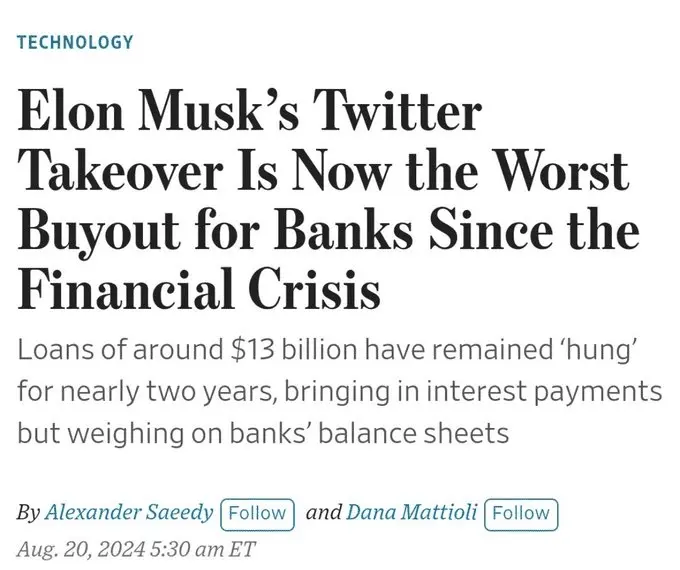Image resolution: width=680 pixels, height=570 pixels.
Task: Follow author Dana Mattioli
Action: pos(520,513)
